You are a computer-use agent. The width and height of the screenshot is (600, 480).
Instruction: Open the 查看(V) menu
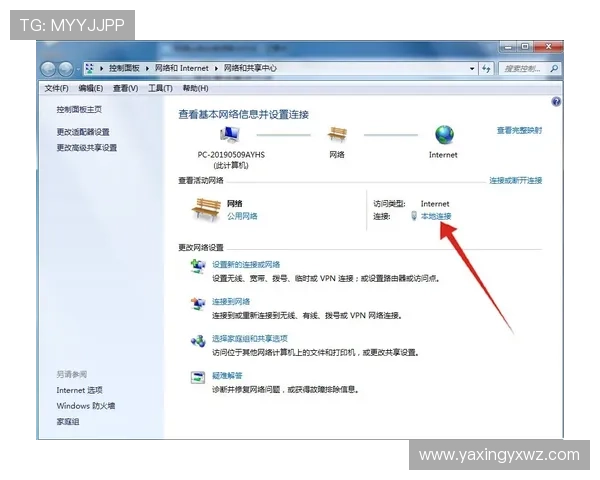click(x=125, y=88)
